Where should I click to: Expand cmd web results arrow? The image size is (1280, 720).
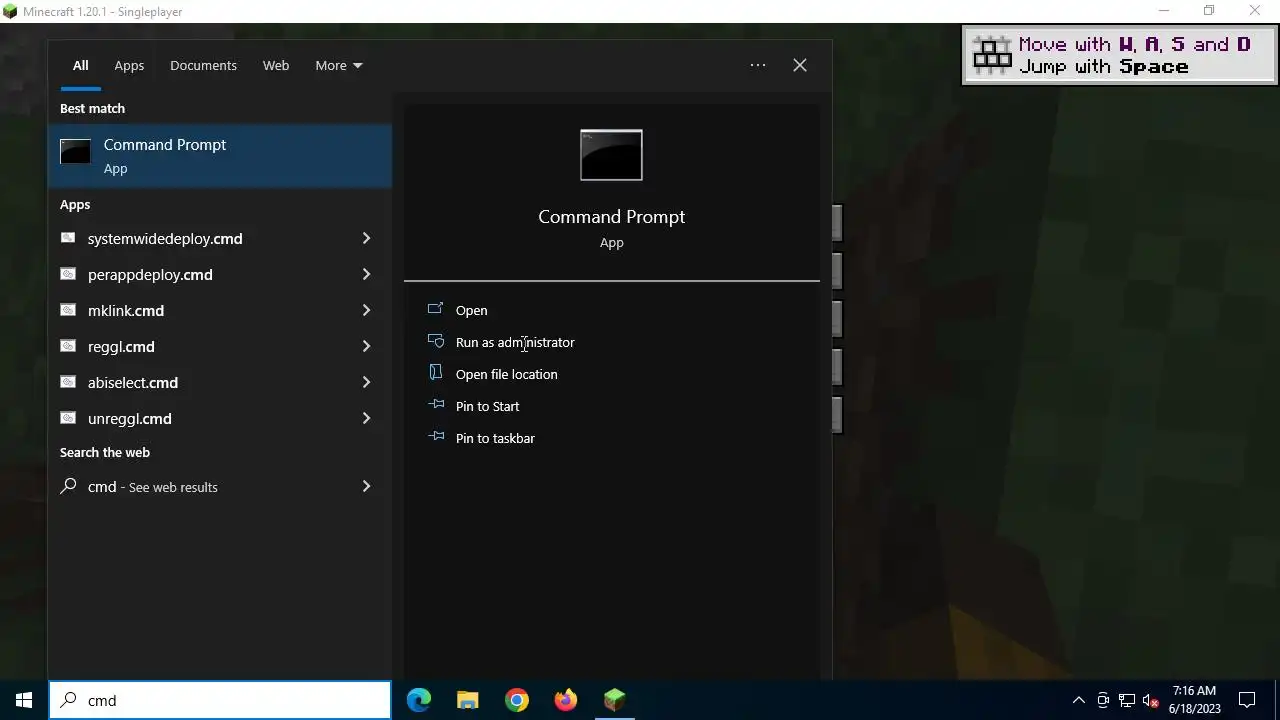pos(366,486)
